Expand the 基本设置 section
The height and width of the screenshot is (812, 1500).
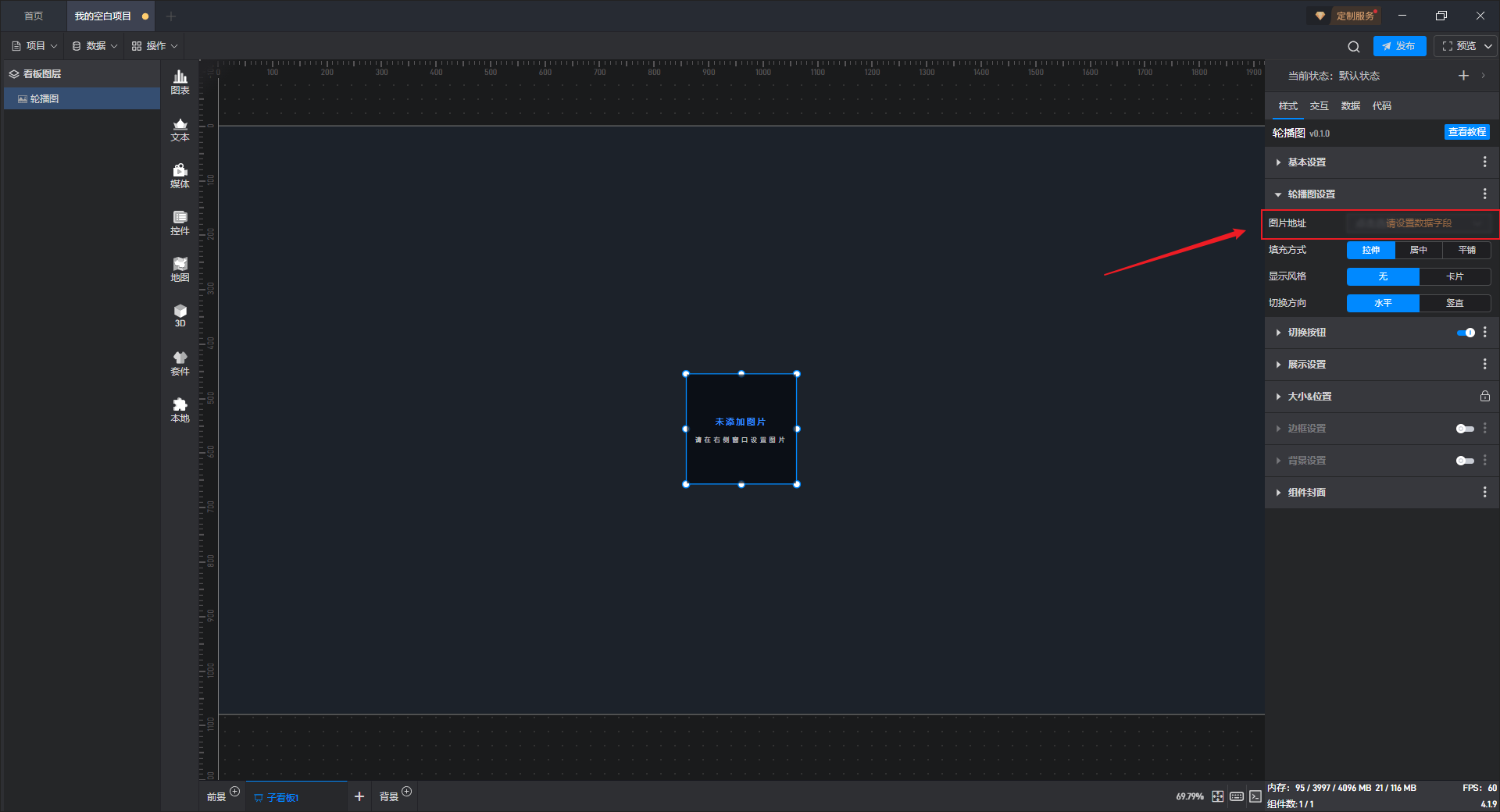1278,162
